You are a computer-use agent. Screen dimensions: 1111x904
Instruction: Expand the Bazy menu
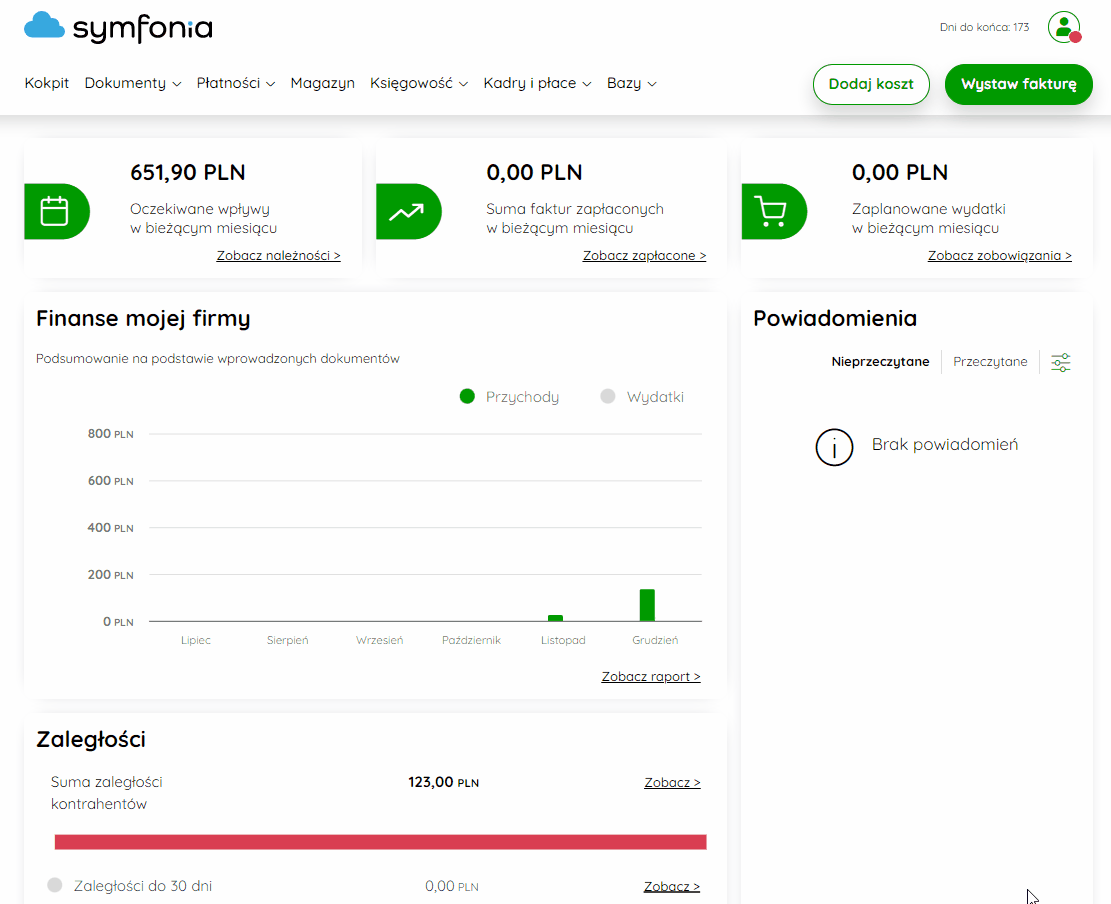click(x=631, y=83)
